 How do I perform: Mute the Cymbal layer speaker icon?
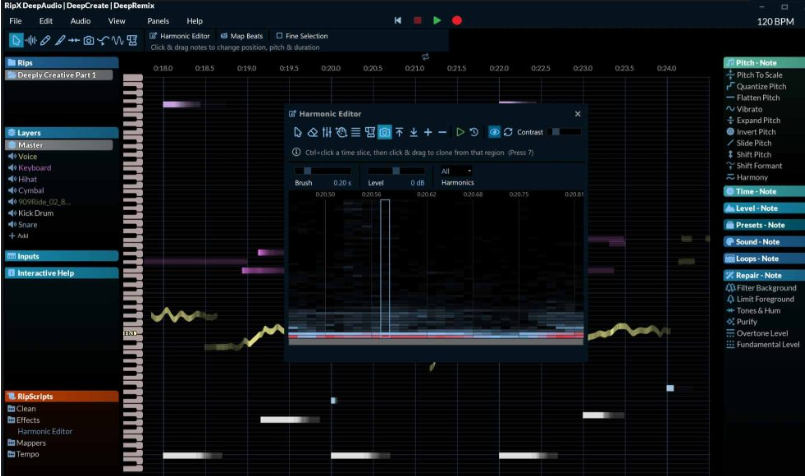pos(12,191)
